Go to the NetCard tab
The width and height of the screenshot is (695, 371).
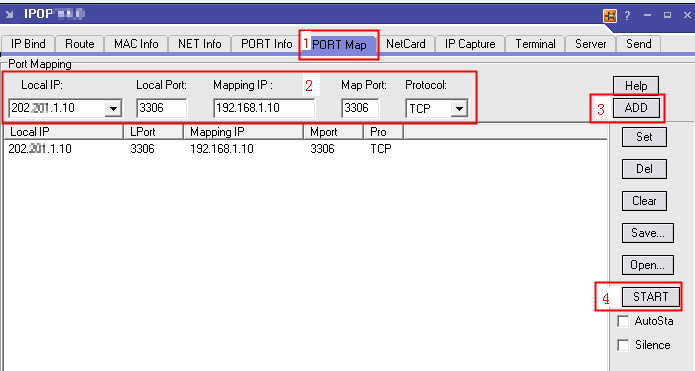(x=406, y=44)
